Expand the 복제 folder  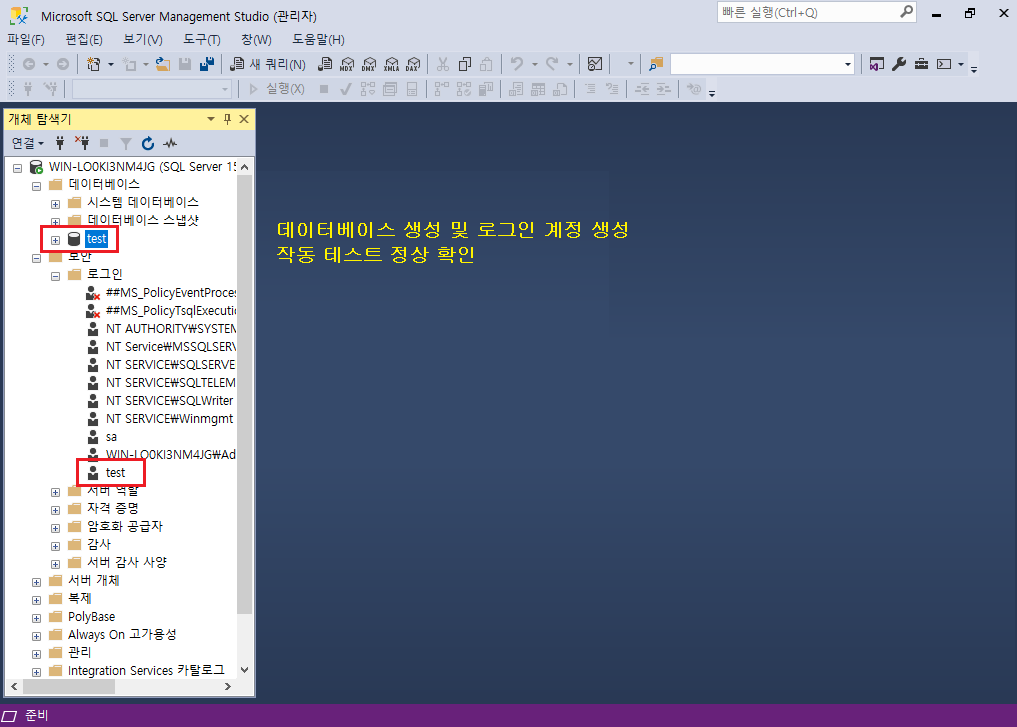(x=36, y=601)
